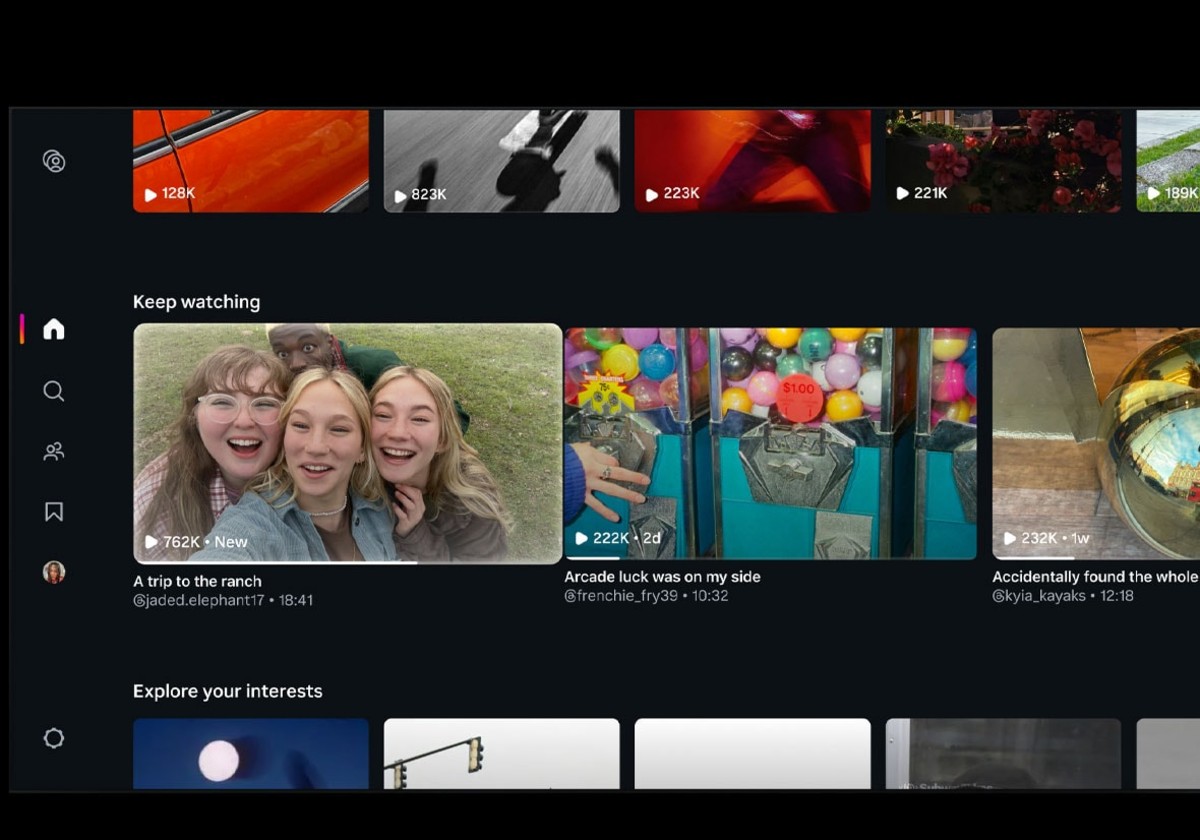Open the blank white thumbnail under Explore your interests
This screenshot has height=840, width=1200.
[753, 754]
